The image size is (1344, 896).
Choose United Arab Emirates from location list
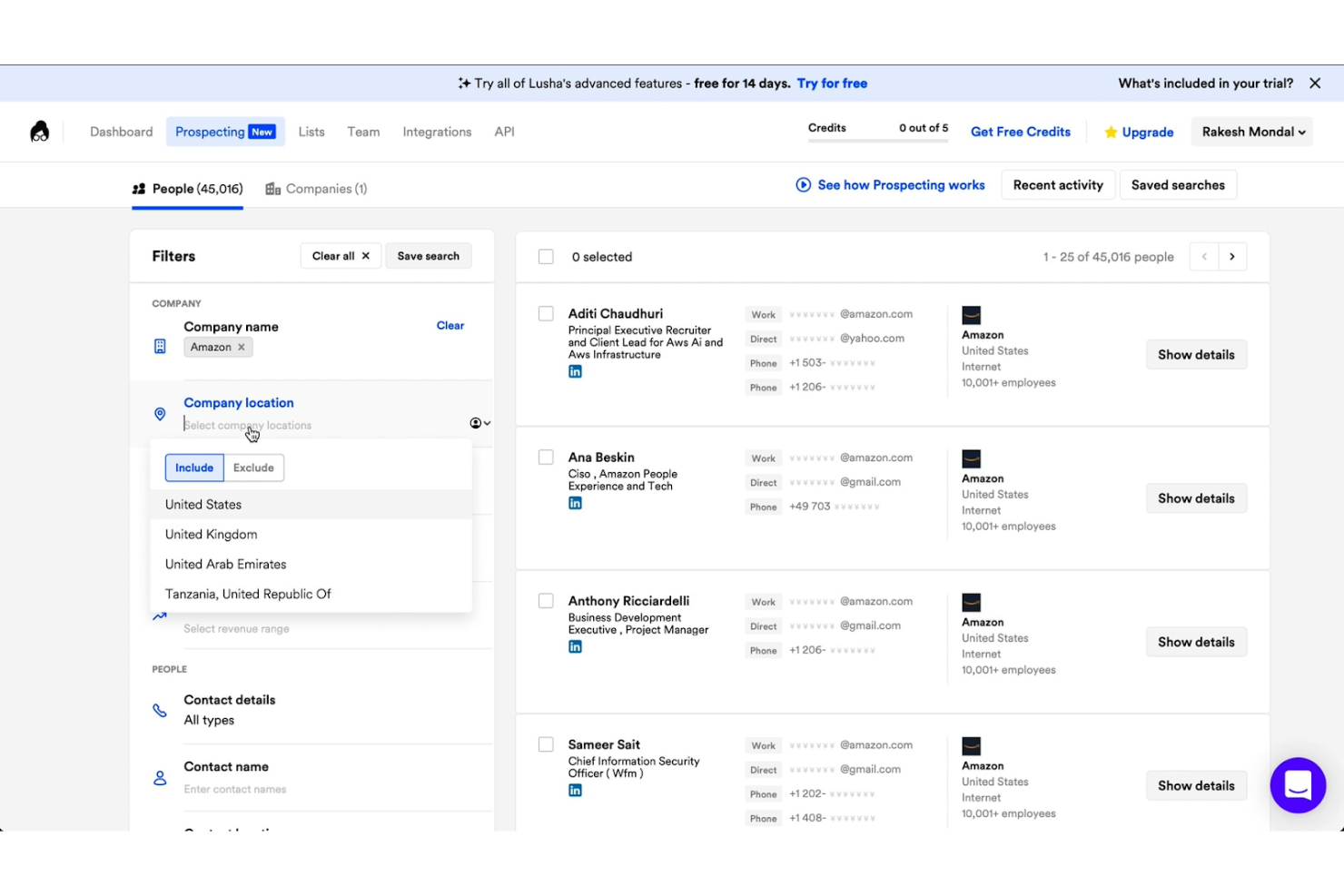click(x=311, y=565)
